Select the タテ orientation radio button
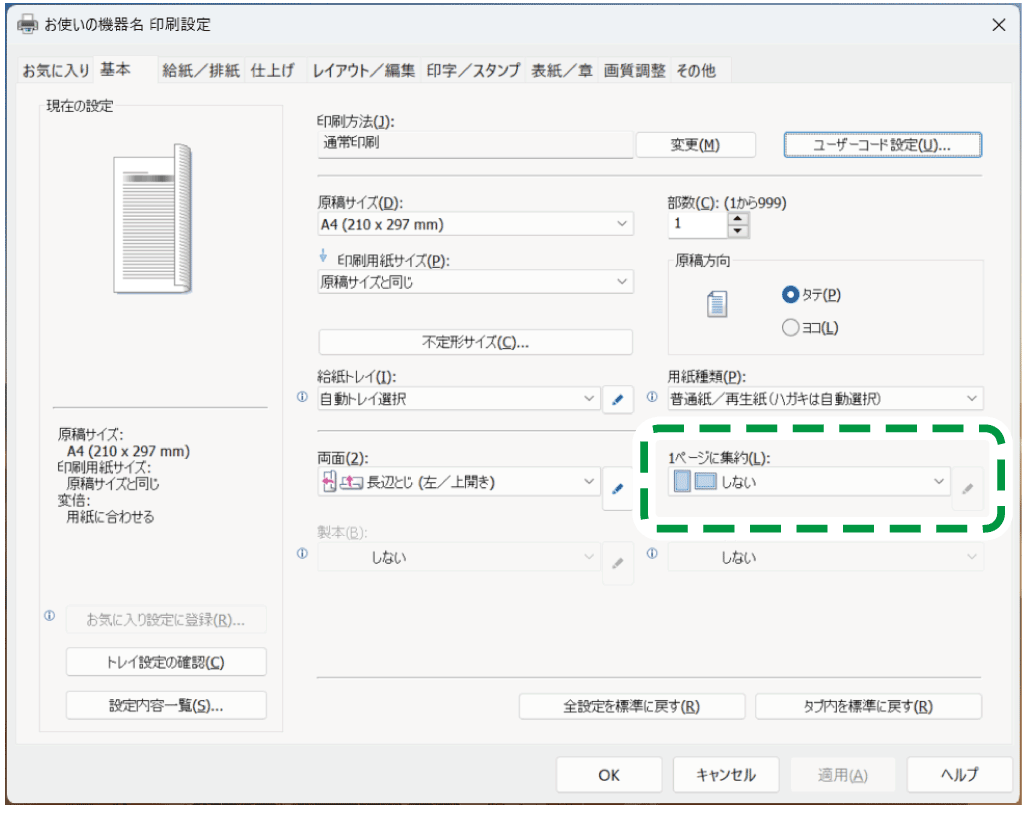Viewport: 1028px width, 815px height. (x=791, y=295)
